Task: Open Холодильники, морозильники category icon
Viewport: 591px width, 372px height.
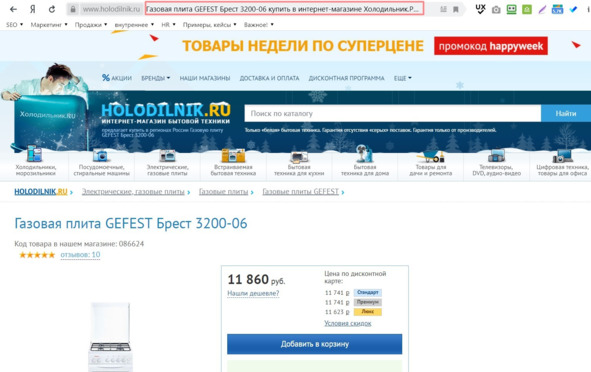Action: (x=34, y=155)
